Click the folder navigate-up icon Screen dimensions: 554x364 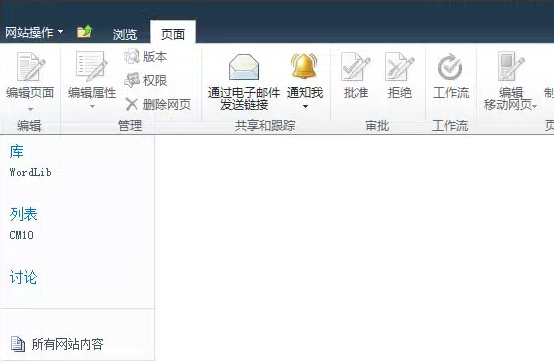[85, 32]
